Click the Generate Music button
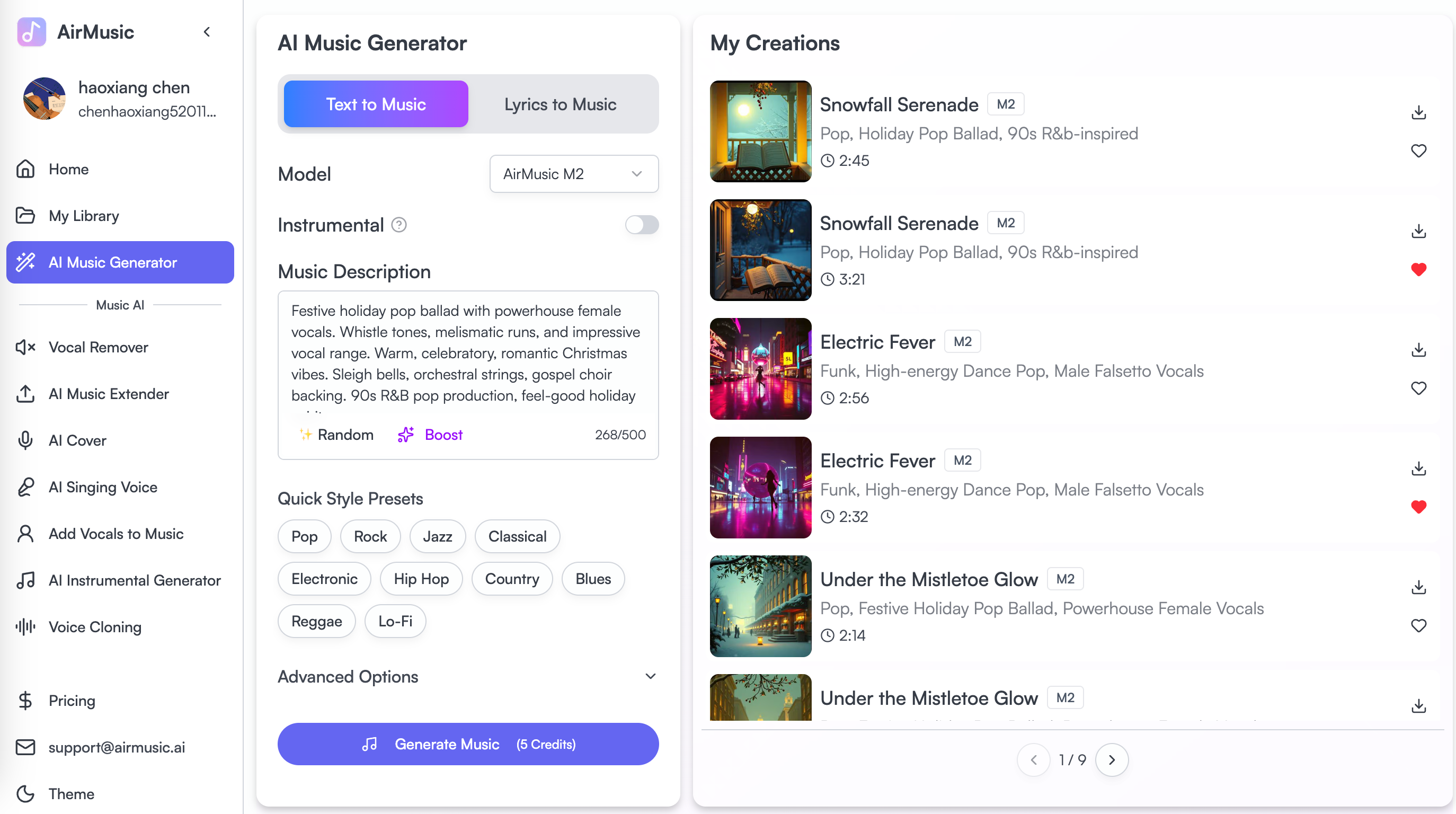 tap(467, 744)
